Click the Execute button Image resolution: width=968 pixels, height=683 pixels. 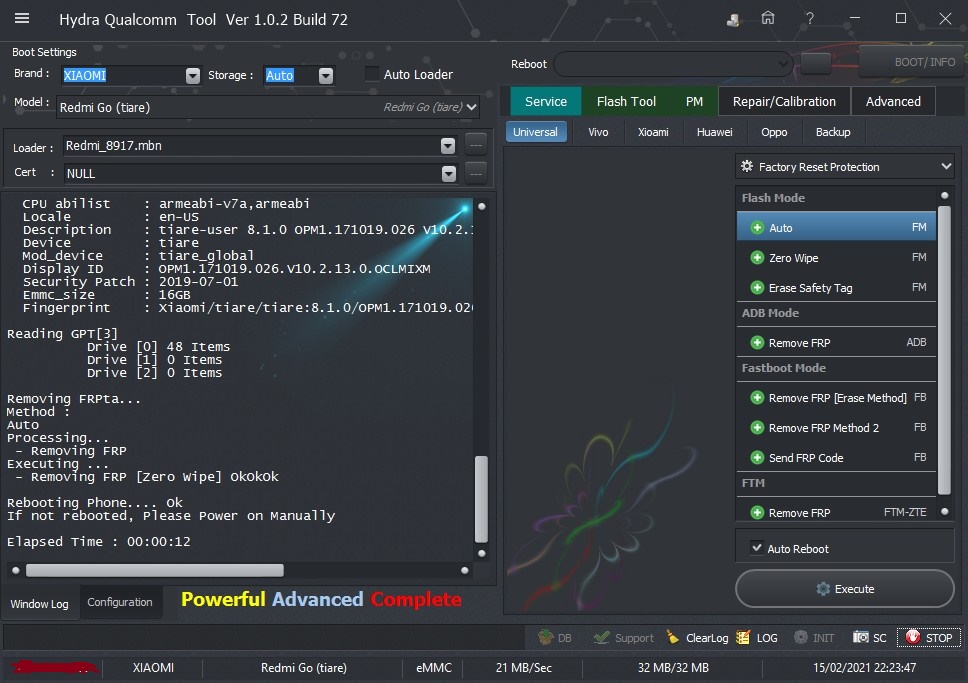click(x=845, y=589)
